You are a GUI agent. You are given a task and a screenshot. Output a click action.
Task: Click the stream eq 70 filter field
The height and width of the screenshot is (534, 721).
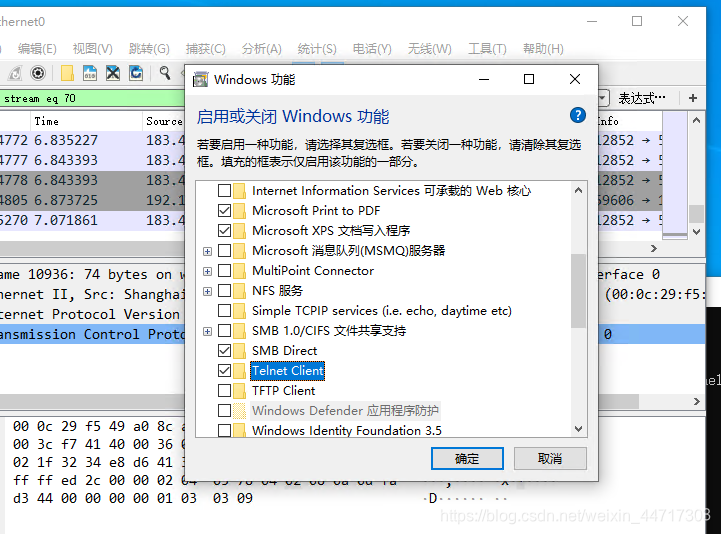click(92, 98)
